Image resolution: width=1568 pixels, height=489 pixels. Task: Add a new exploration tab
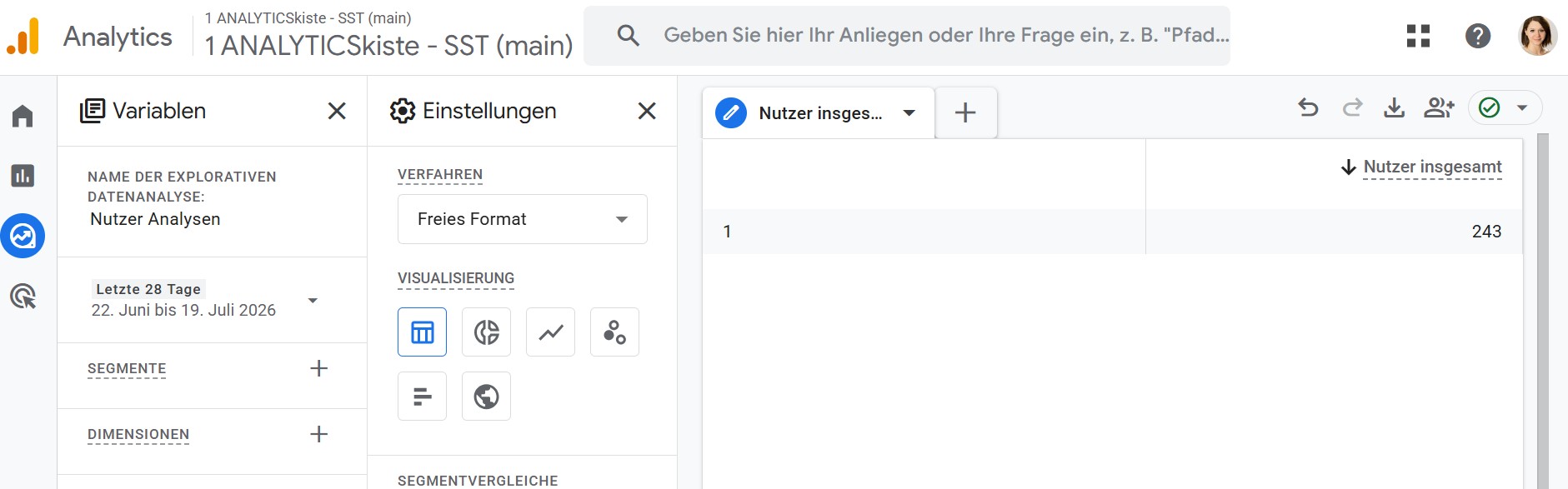965,112
